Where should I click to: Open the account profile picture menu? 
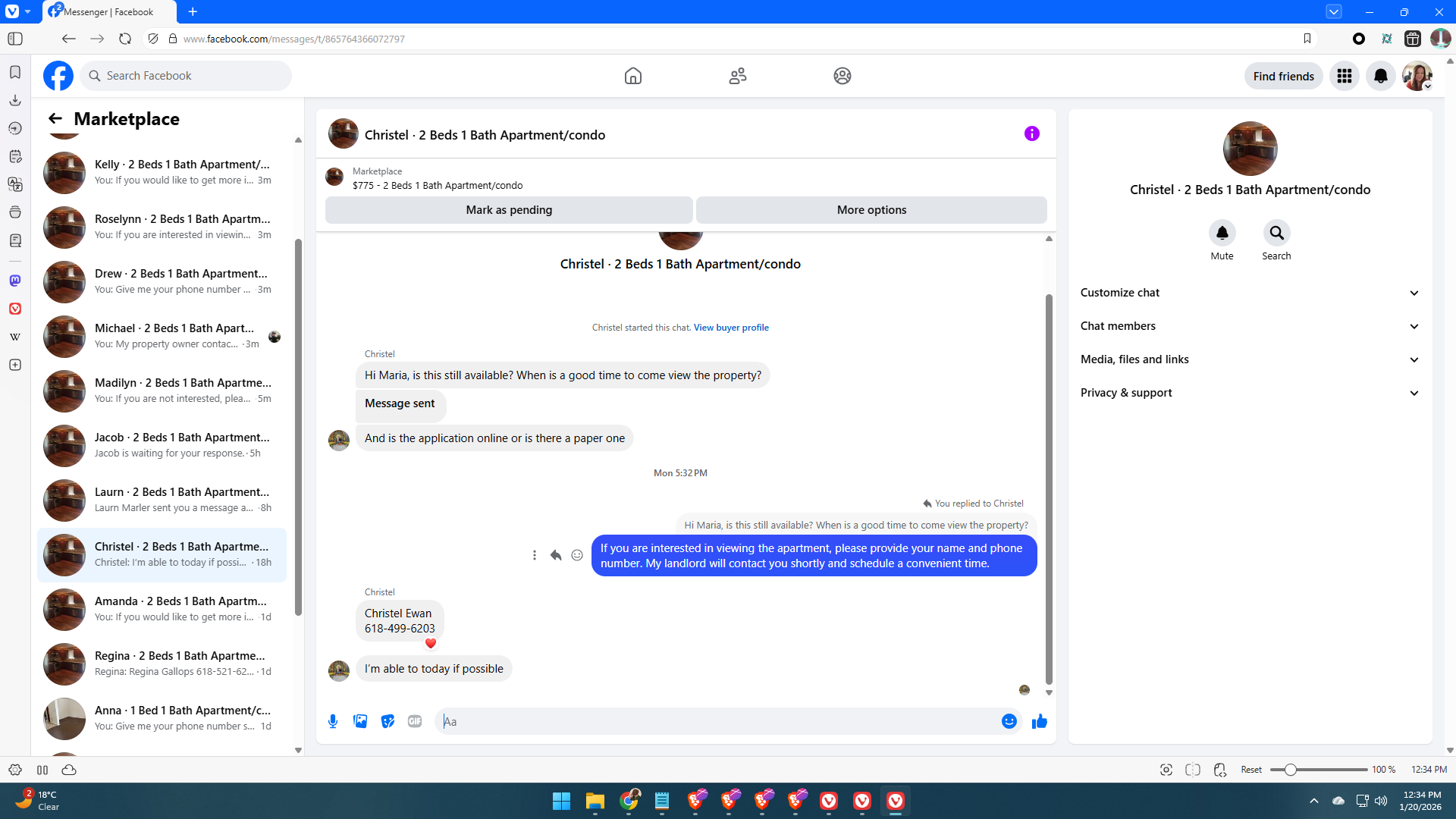[1417, 76]
